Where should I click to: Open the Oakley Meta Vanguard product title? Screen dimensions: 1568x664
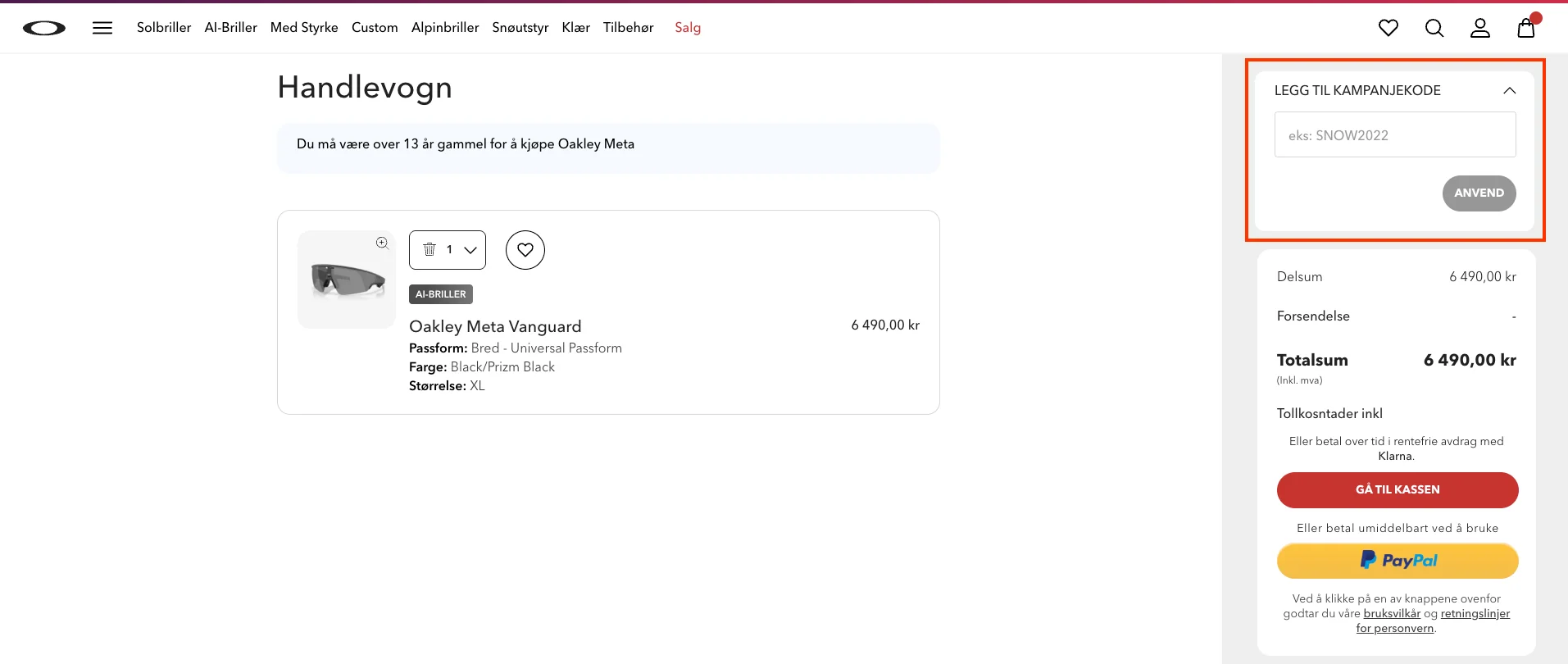tap(495, 326)
